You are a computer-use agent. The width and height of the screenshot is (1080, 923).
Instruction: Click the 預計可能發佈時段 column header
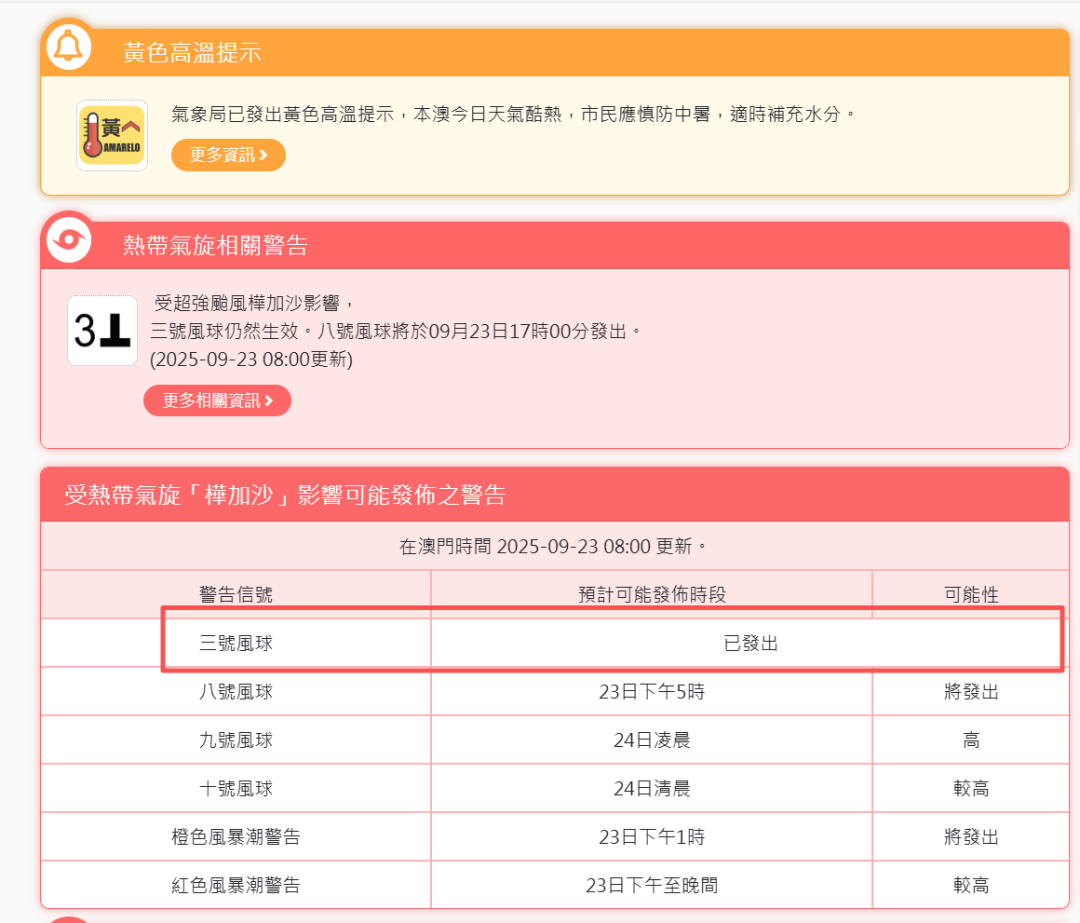[651, 595]
